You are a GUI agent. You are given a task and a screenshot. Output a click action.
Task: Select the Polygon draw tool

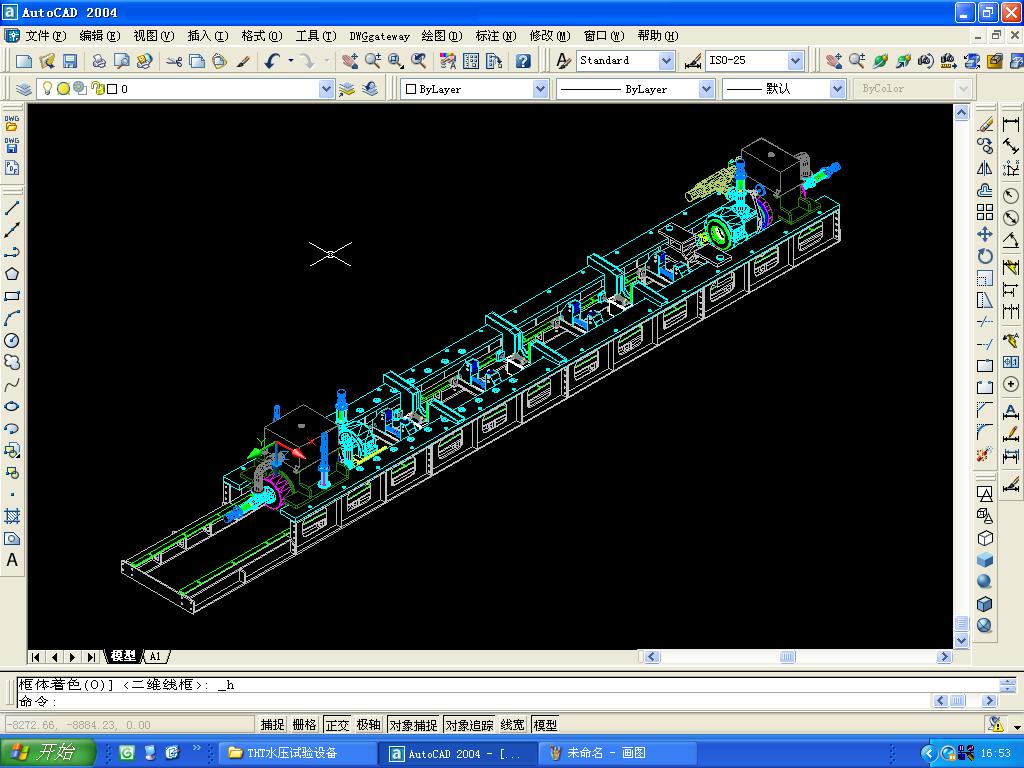tap(12, 274)
